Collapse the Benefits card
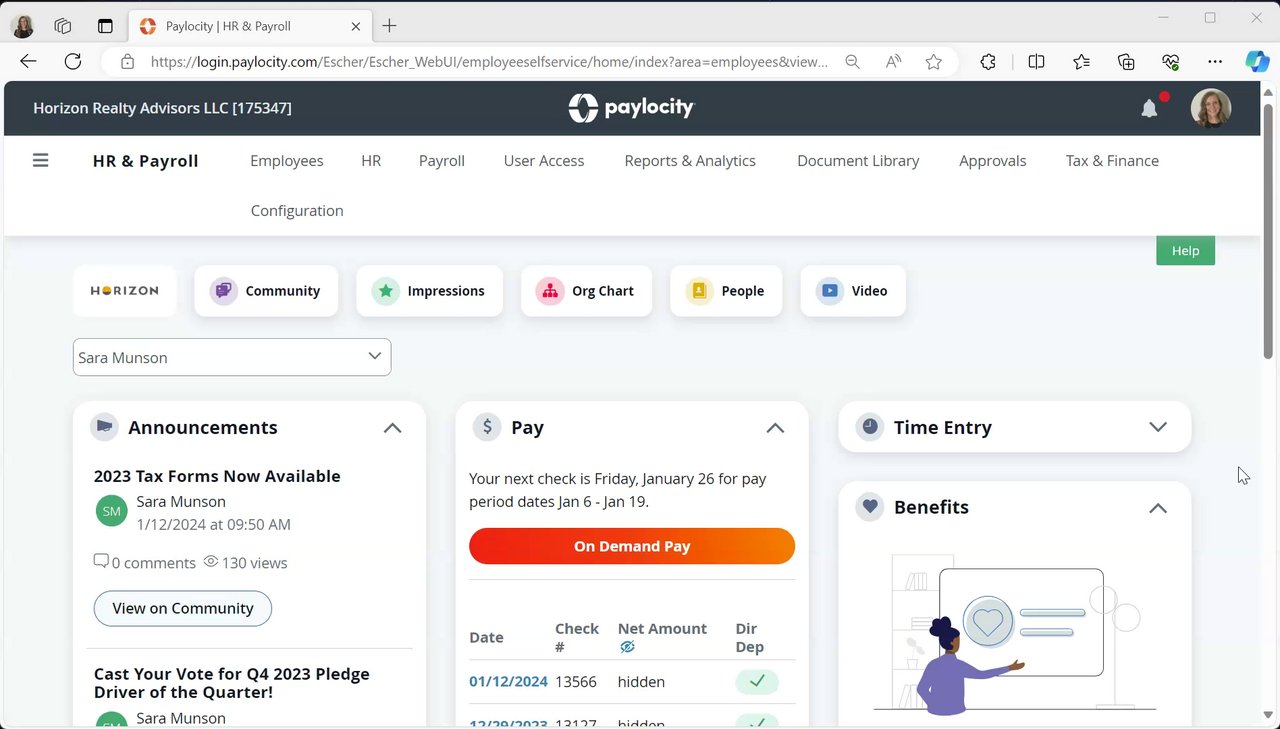The height and width of the screenshot is (729, 1280). click(x=1158, y=508)
